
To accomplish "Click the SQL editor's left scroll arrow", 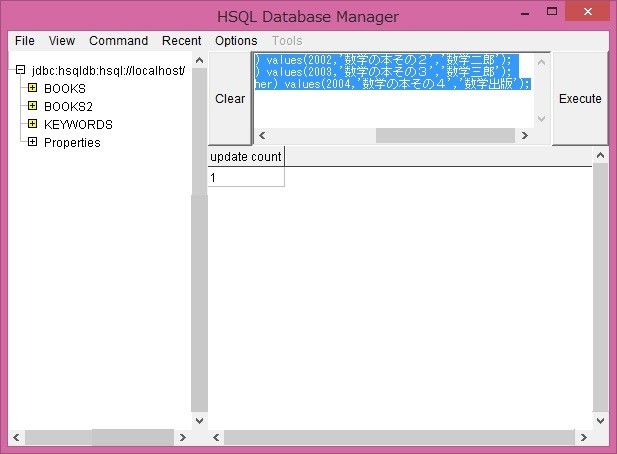I will click(x=262, y=136).
